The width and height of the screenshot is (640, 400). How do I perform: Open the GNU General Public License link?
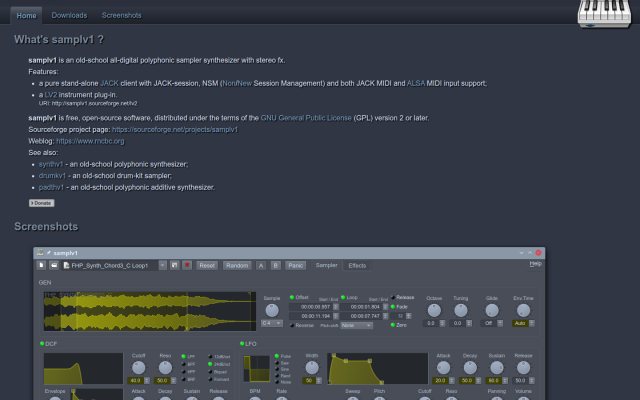tap(306, 118)
